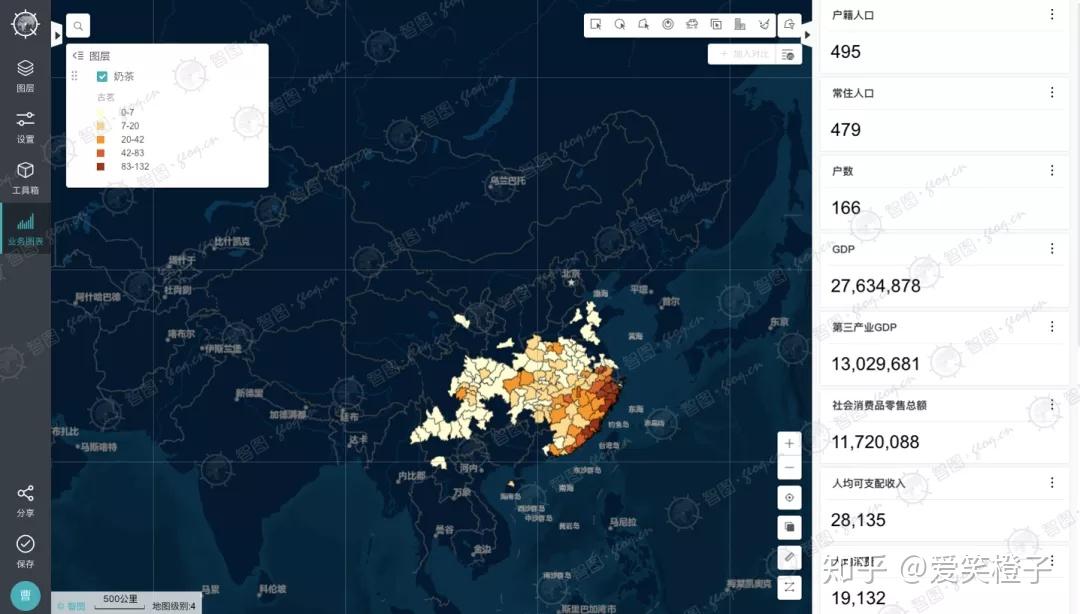Grab the 奶茶 layer drag handle

pyautogui.click(x=74, y=76)
